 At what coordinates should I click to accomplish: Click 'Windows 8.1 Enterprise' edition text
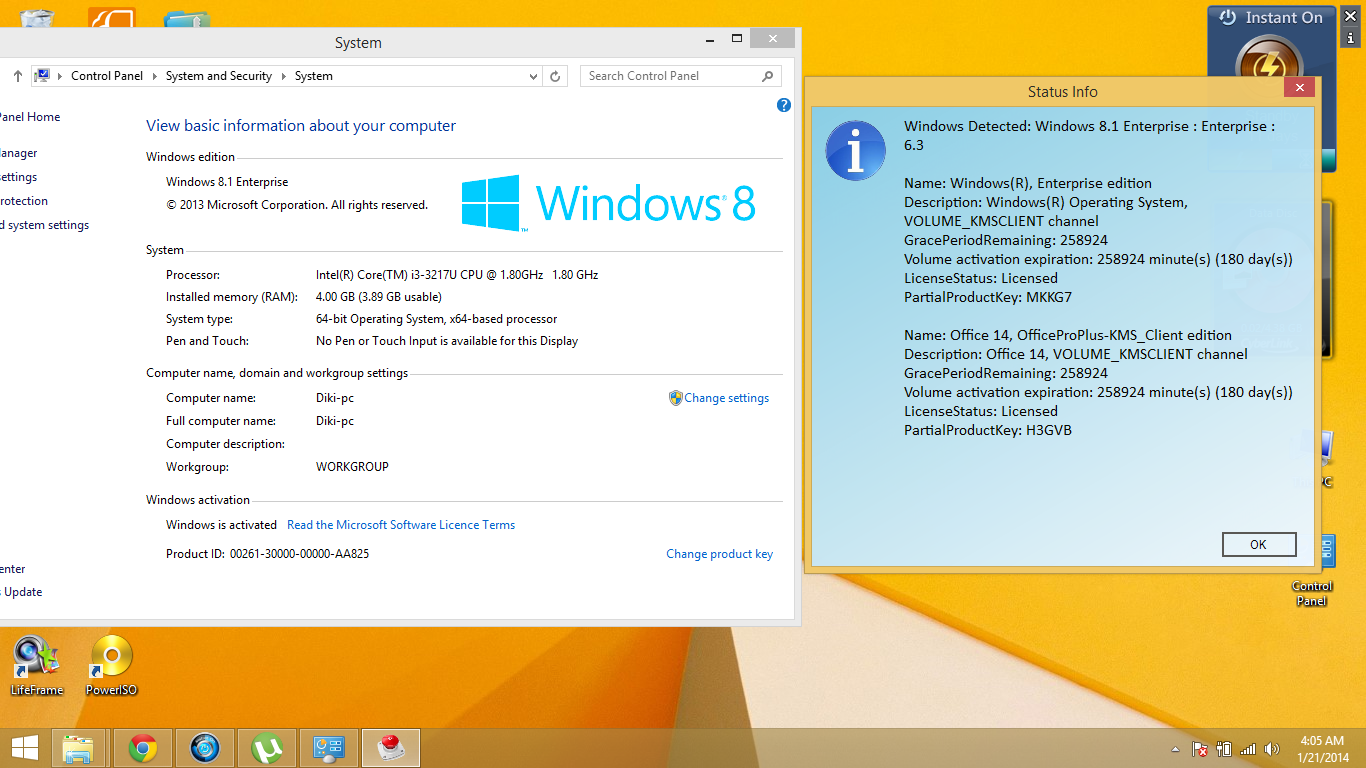(227, 182)
